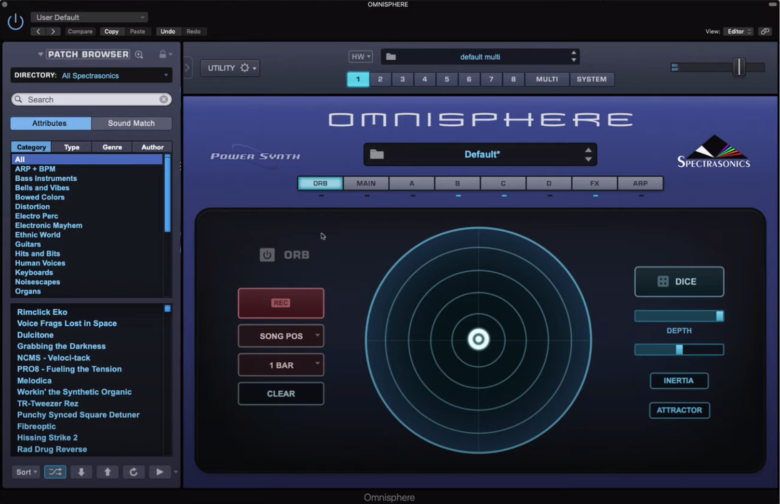Click the DICE randomize button
Screen dimensions: 780x504
click(x=679, y=282)
